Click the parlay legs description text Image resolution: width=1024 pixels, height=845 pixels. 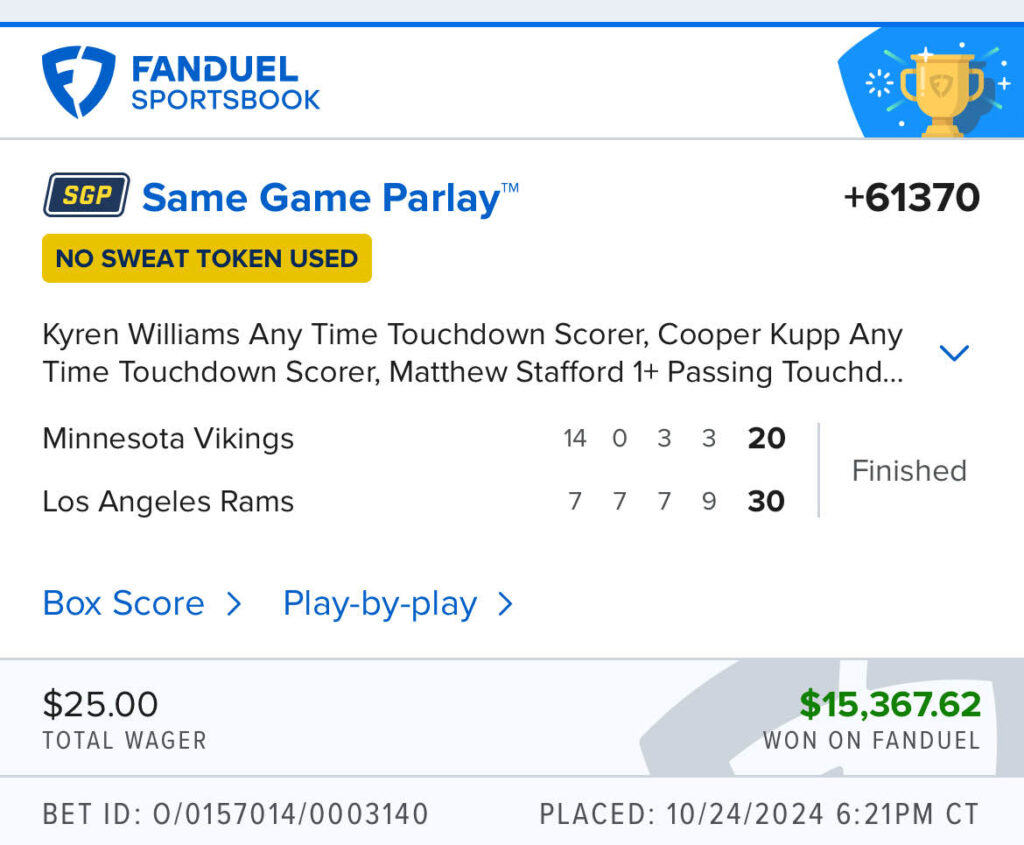[x=472, y=353]
